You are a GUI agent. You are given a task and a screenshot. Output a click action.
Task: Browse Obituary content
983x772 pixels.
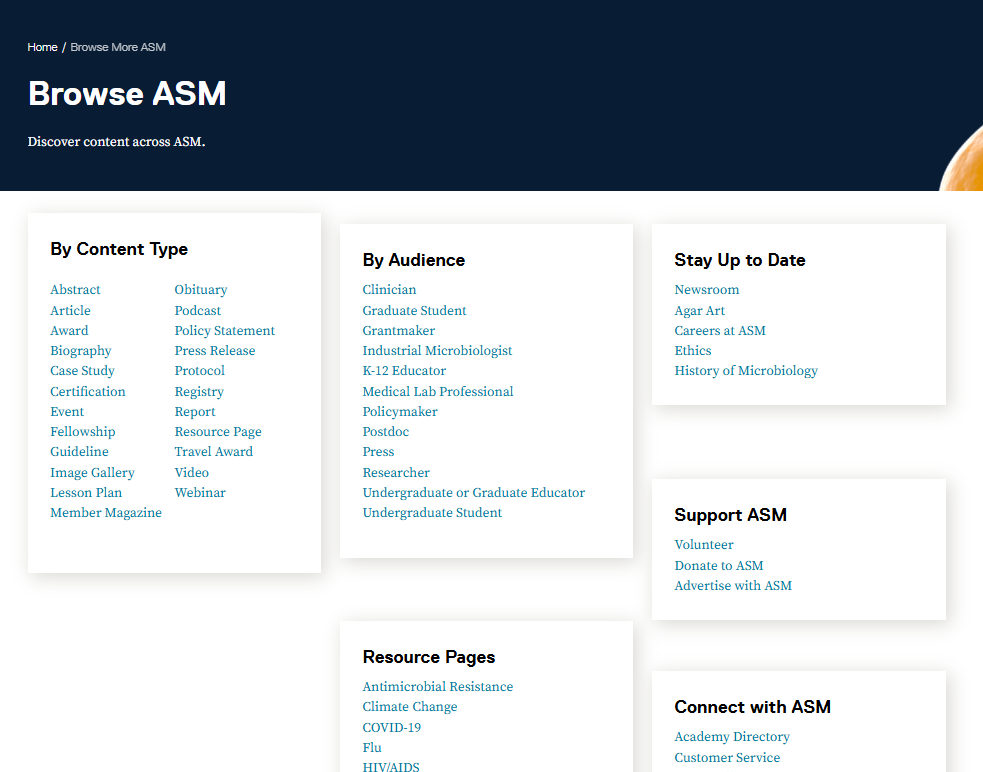201,290
